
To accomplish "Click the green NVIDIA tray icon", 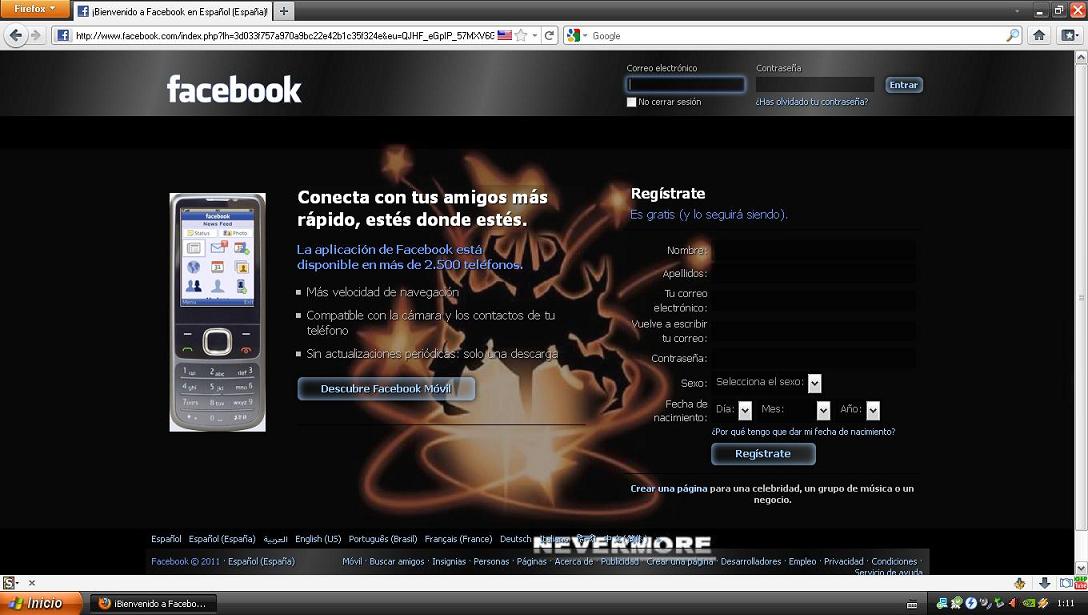I will pos(1030,604).
